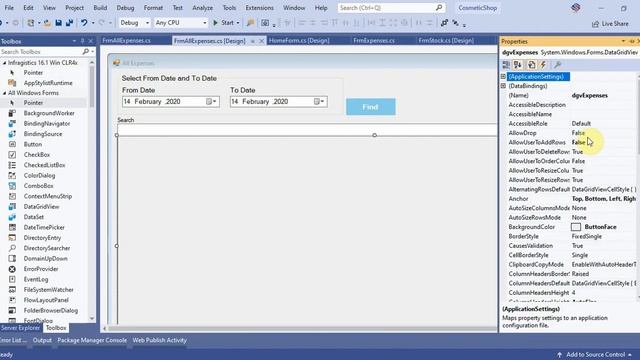The width and height of the screenshot is (640, 360).
Task: Open the Extensions menu
Action: 260,7
